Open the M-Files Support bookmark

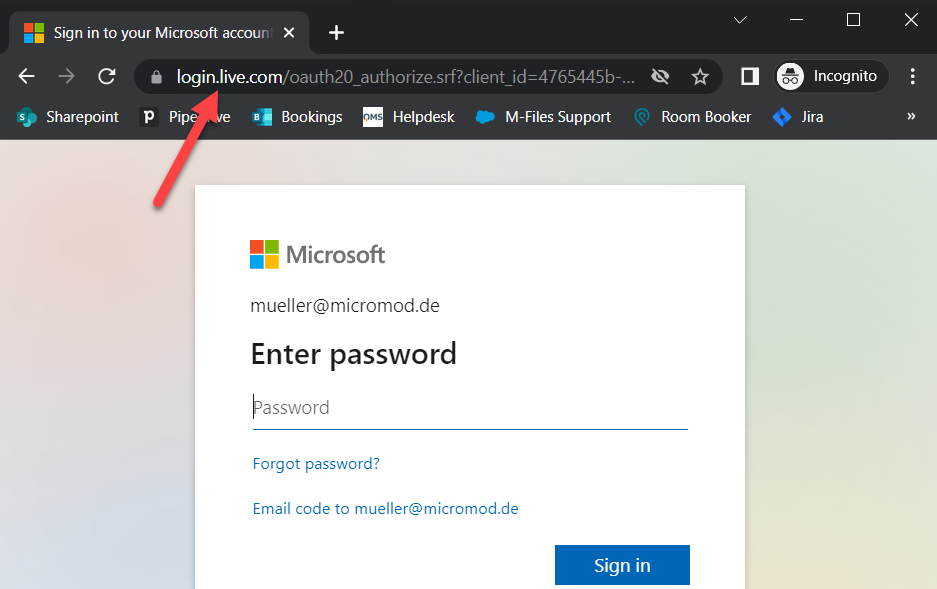543,117
